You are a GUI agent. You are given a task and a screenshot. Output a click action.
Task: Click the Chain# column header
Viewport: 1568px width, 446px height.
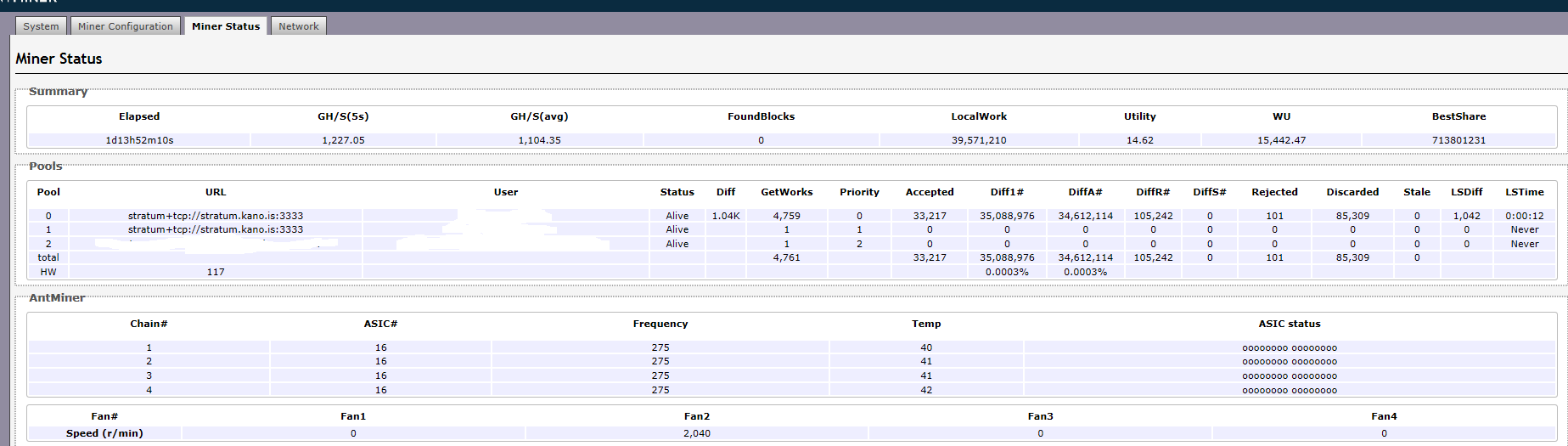coord(149,324)
